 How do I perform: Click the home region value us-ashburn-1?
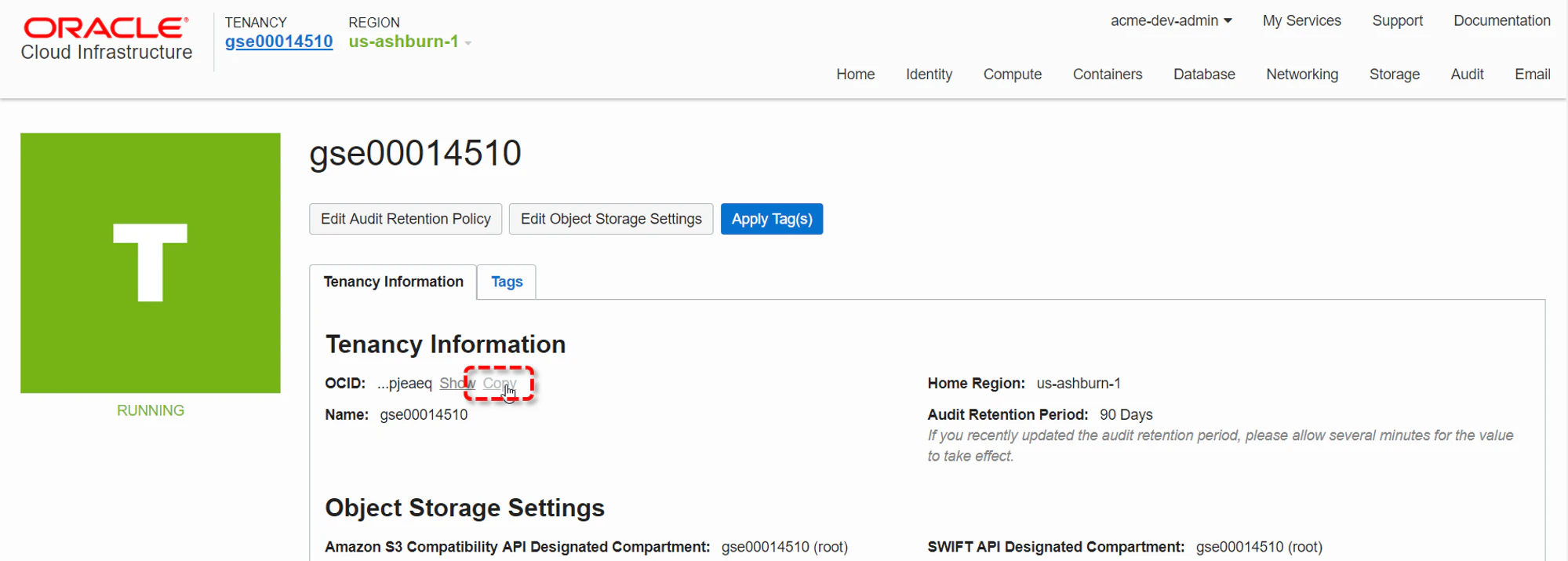pyautogui.click(x=1079, y=384)
